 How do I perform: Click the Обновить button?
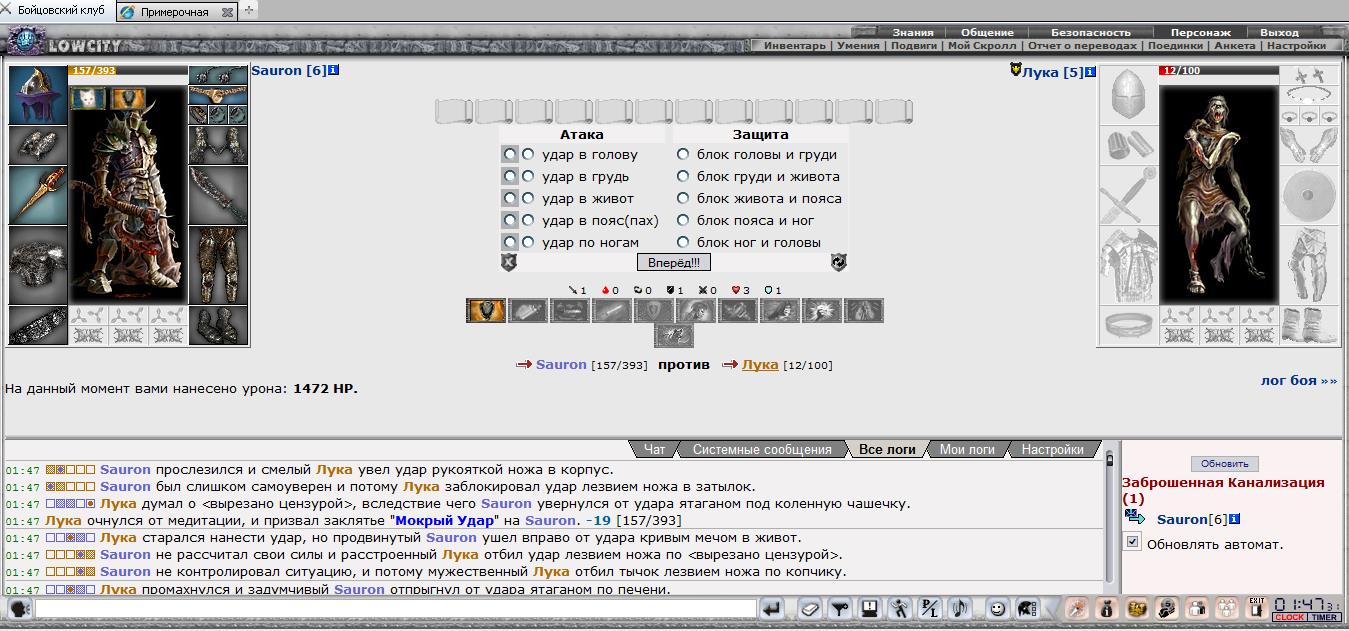1224,464
